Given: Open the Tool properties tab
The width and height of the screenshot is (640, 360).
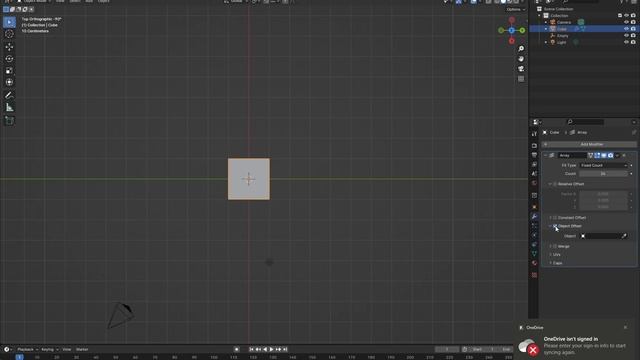Looking at the screenshot, I should pos(534,133).
